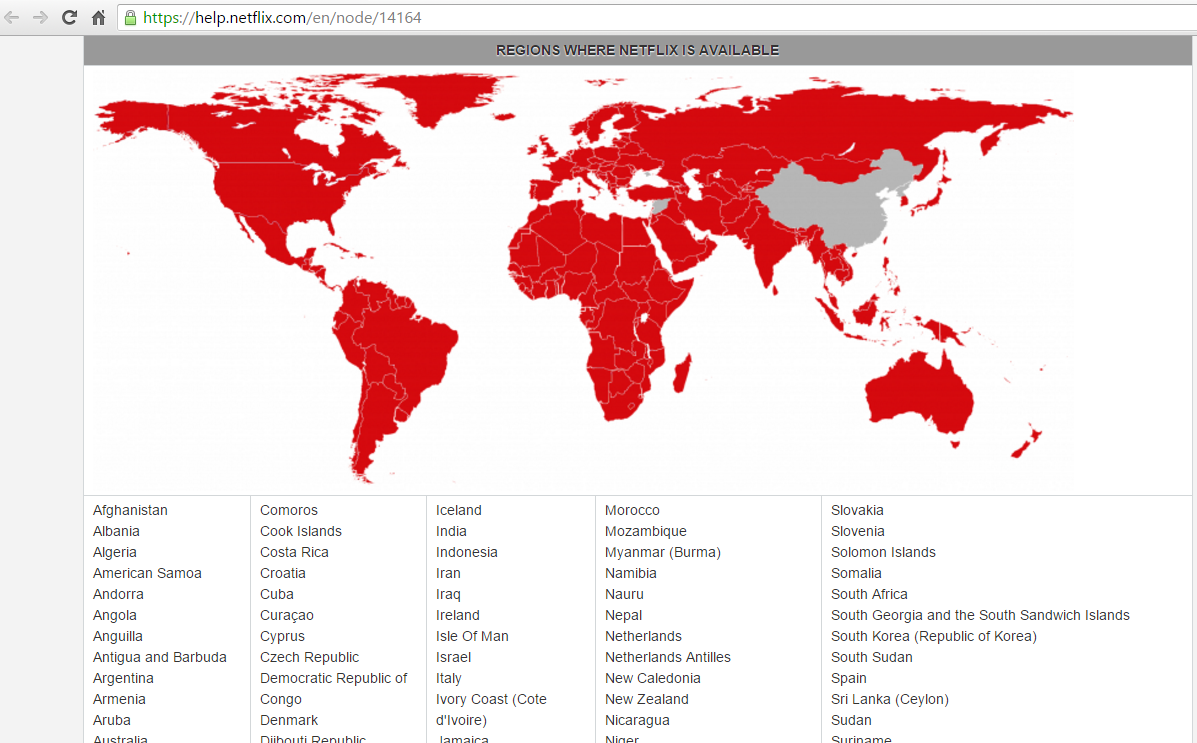
Task: Choose American Samoa from the list
Action: pyautogui.click(x=147, y=573)
